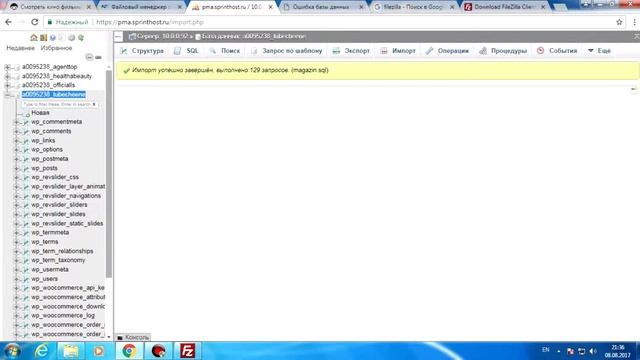
Task: Switch to the Структура tab
Action: pyautogui.click(x=142, y=51)
